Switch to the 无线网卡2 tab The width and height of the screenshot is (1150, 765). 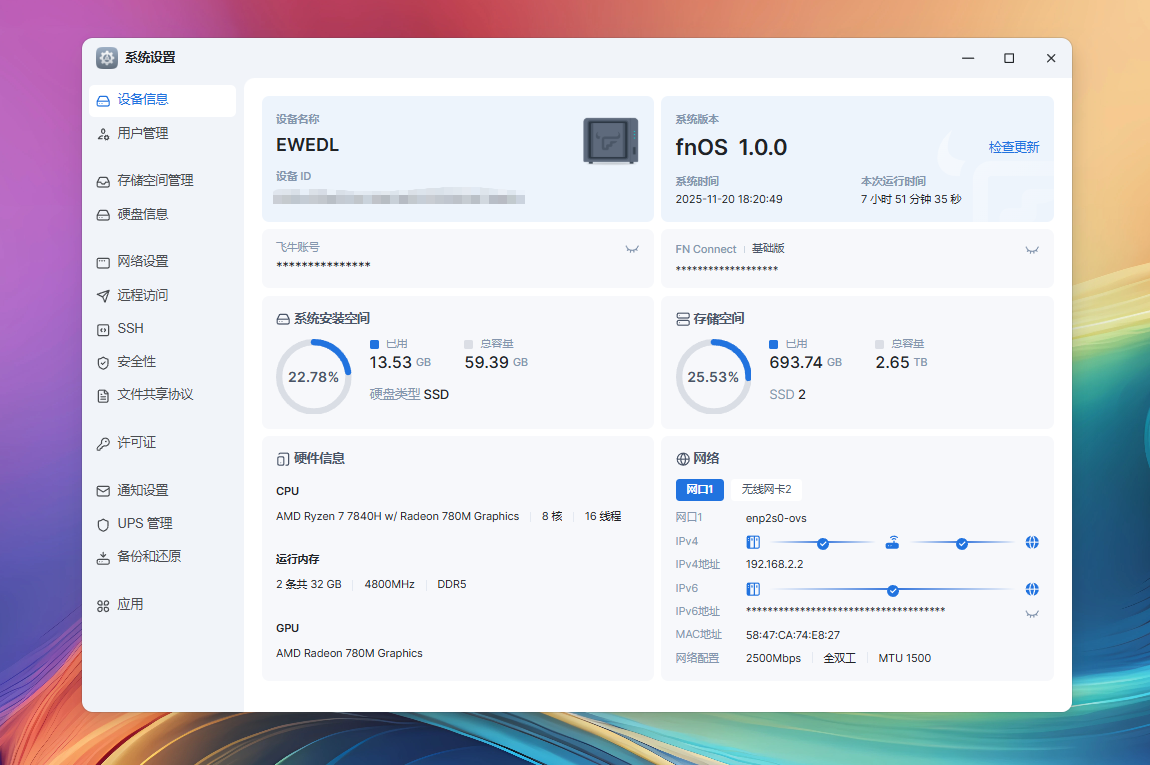click(766, 489)
